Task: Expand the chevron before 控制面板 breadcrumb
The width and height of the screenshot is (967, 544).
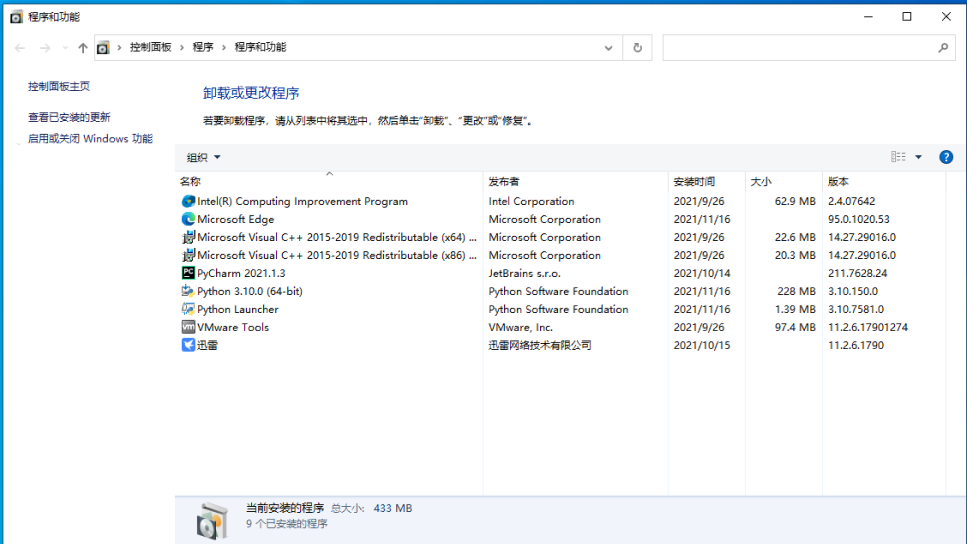Action: (x=119, y=47)
